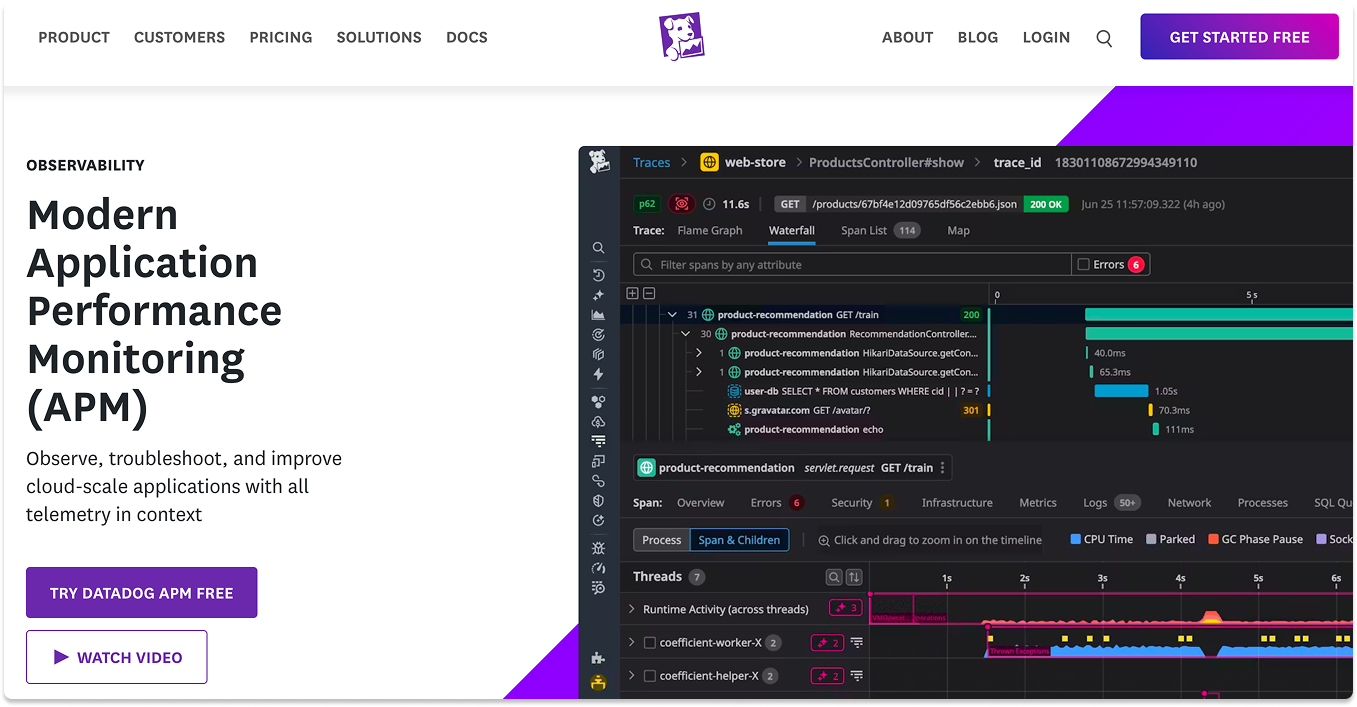Check the coefficient-worker-X thread checkbox
This screenshot has height=707, width=1357.
pyautogui.click(x=650, y=643)
